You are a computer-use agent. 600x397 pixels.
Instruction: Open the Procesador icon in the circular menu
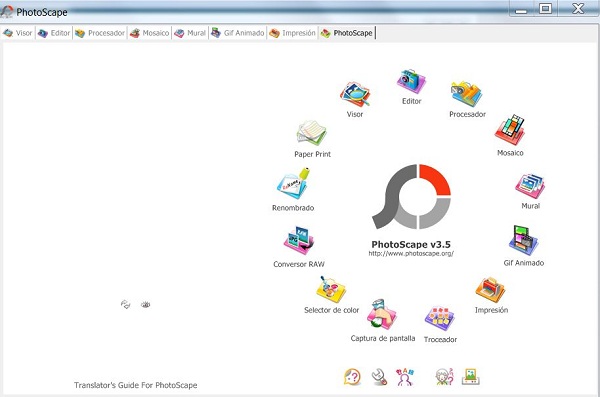point(466,94)
